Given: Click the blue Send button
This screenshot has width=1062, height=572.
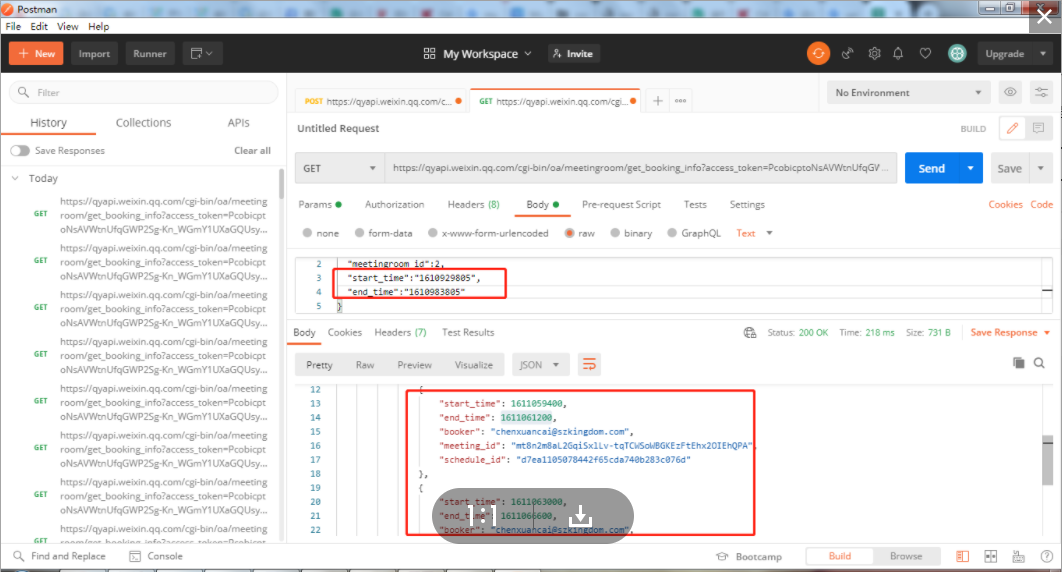Looking at the screenshot, I should pyautogui.click(x=932, y=168).
